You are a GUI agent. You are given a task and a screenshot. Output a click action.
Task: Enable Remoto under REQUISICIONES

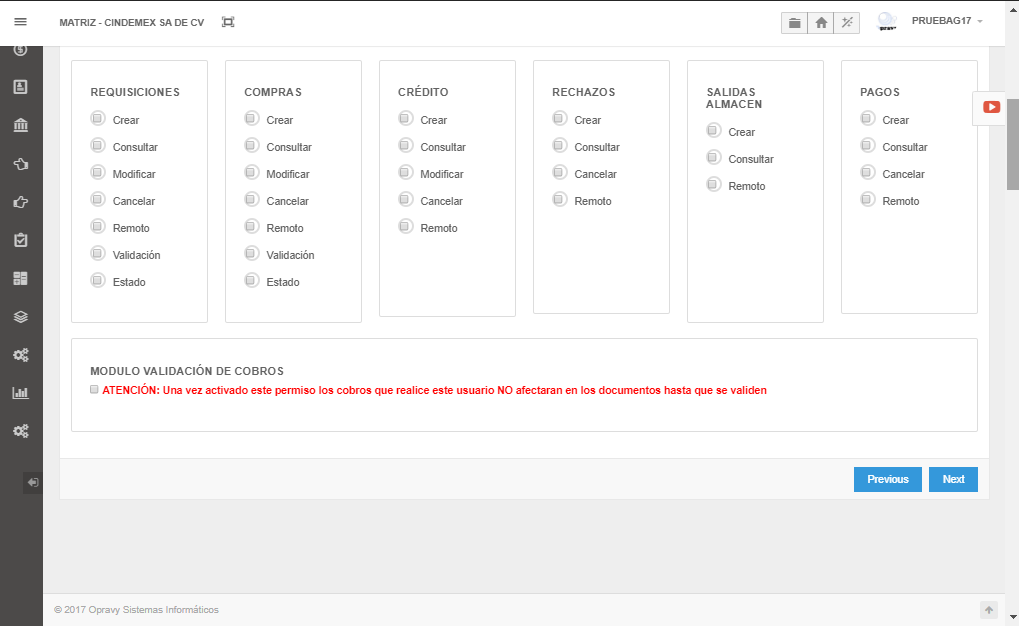98,226
